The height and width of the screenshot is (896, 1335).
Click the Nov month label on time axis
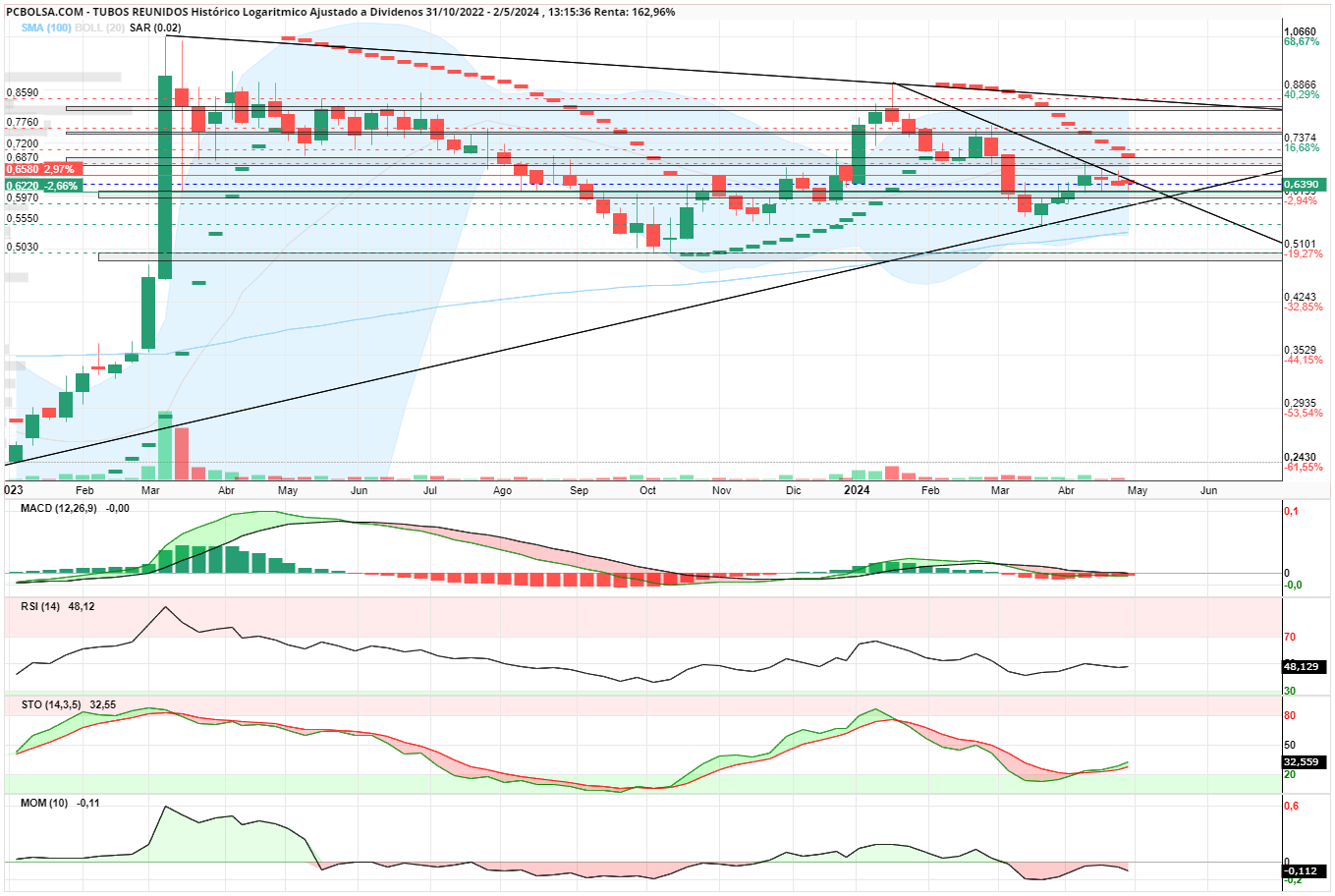pos(721,490)
